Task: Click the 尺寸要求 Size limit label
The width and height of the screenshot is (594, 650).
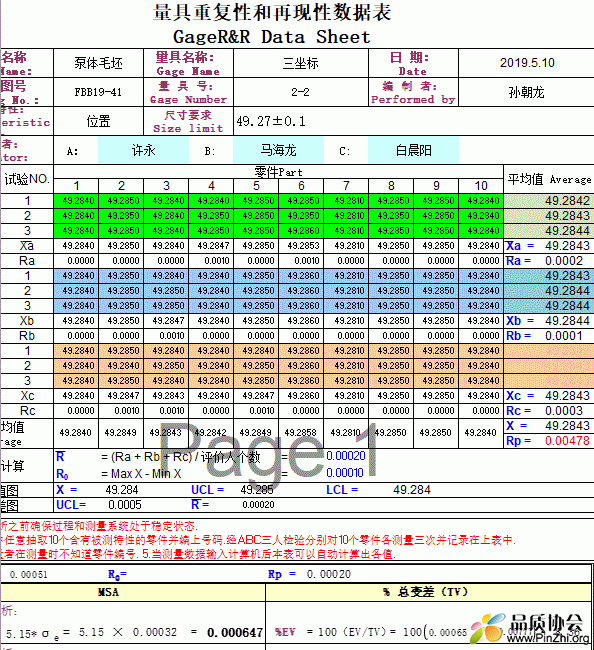Action: click(188, 121)
